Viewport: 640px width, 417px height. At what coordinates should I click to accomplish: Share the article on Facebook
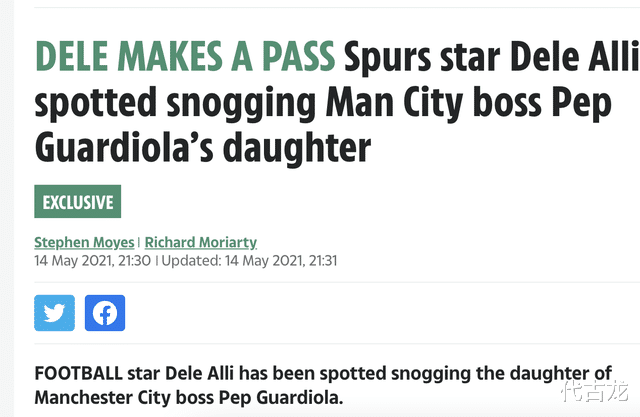105,313
